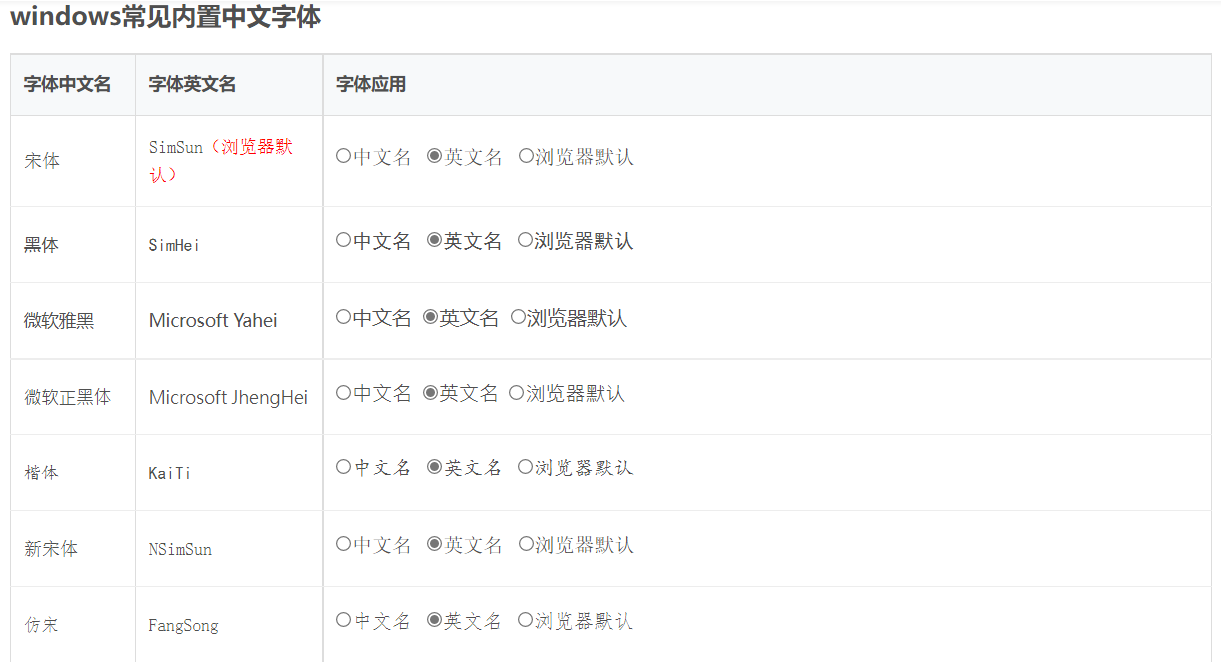Viewport: 1221px width, 668px height.
Task: Click the Microsoft Yahei font name cell
Action: tap(213, 320)
